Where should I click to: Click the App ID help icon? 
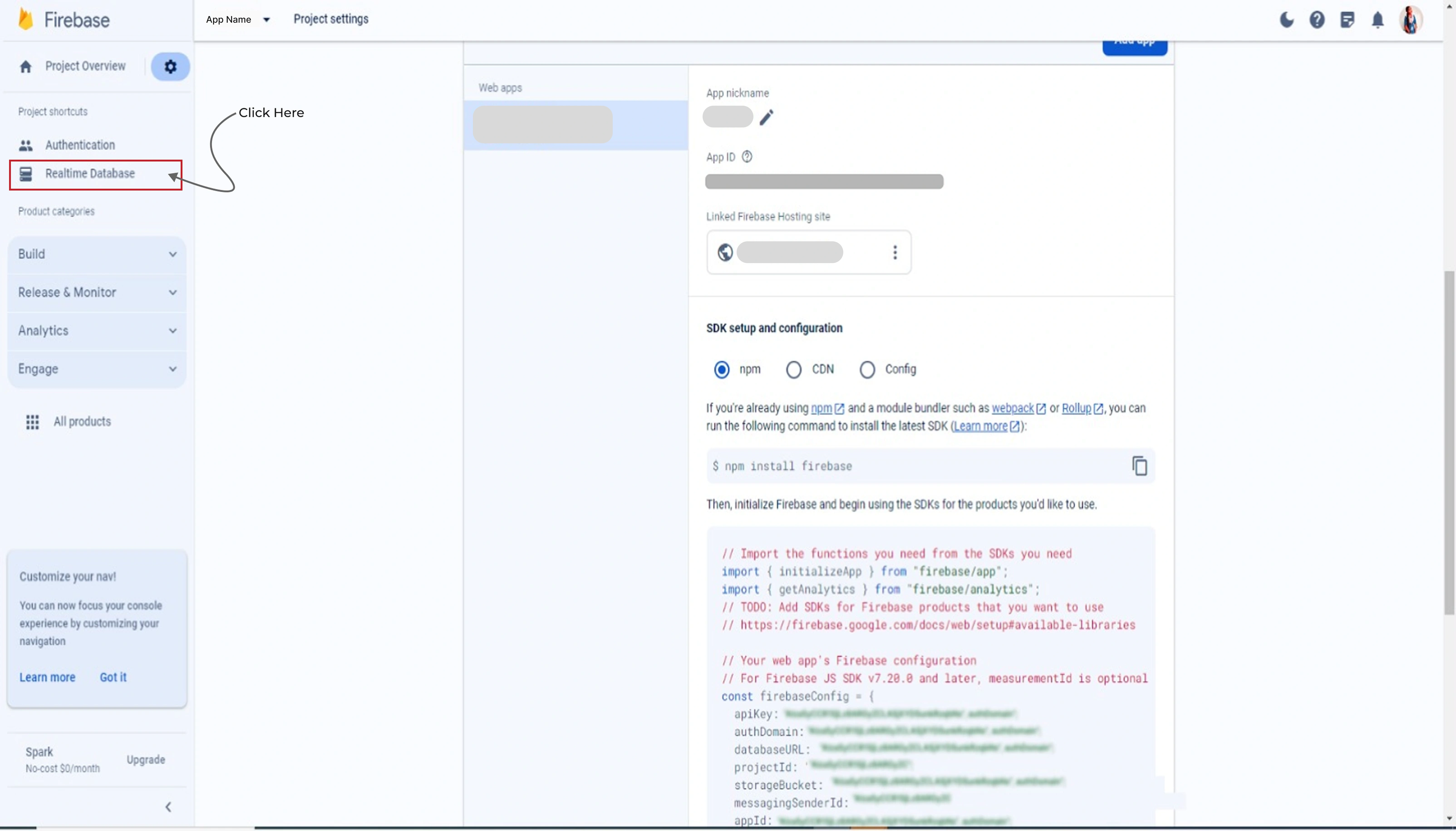(x=747, y=156)
